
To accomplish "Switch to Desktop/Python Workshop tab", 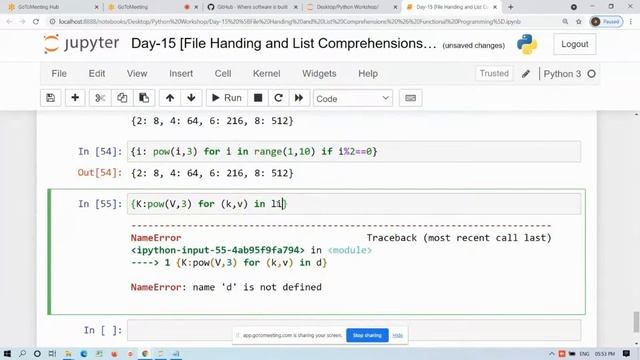I will pyautogui.click(x=351, y=7).
